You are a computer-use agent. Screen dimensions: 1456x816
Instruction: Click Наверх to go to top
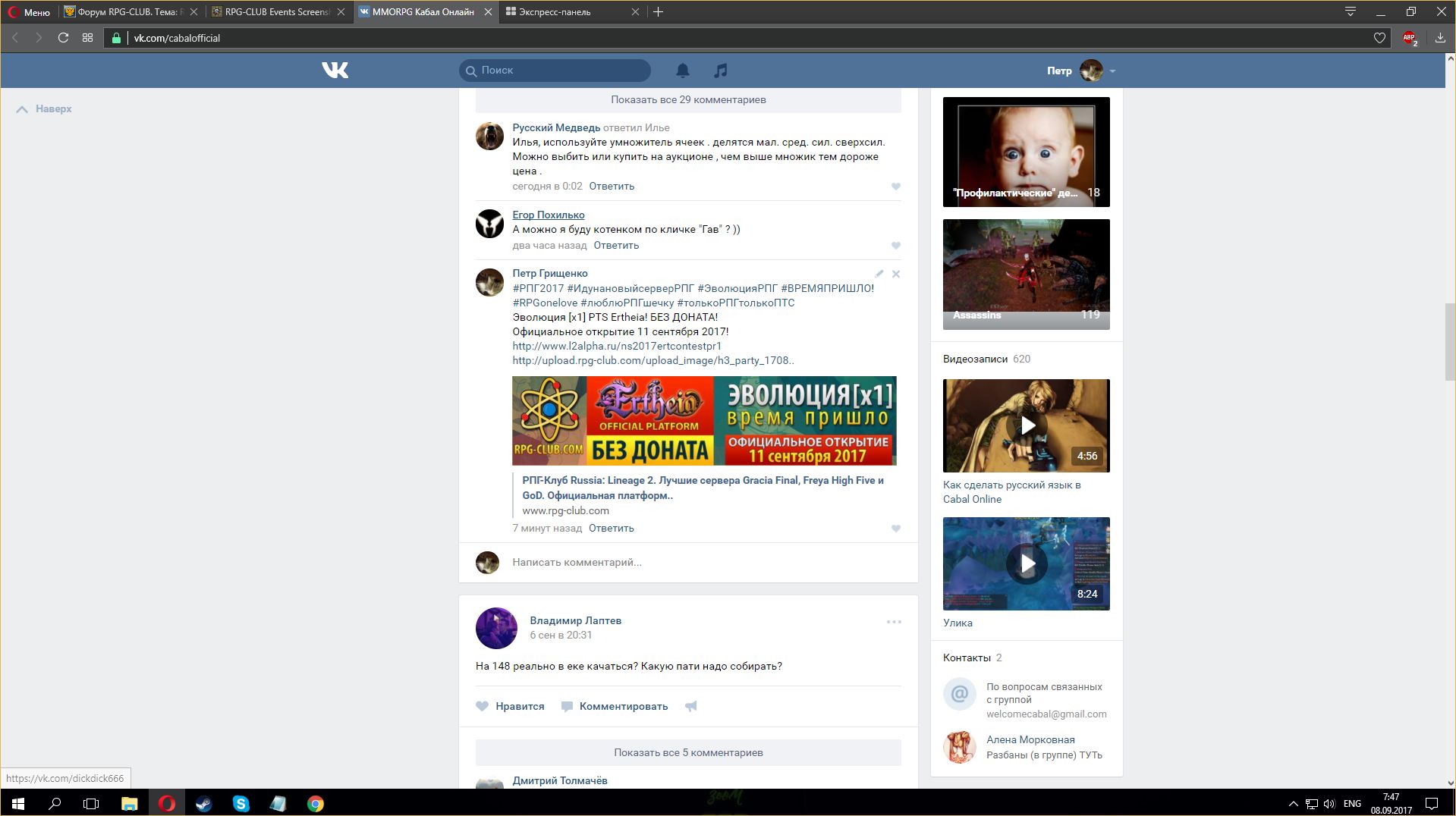[x=44, y=109]
